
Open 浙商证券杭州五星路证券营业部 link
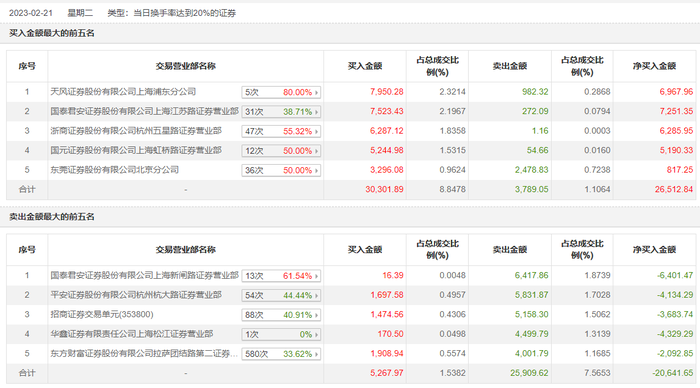tap(136, 131)
